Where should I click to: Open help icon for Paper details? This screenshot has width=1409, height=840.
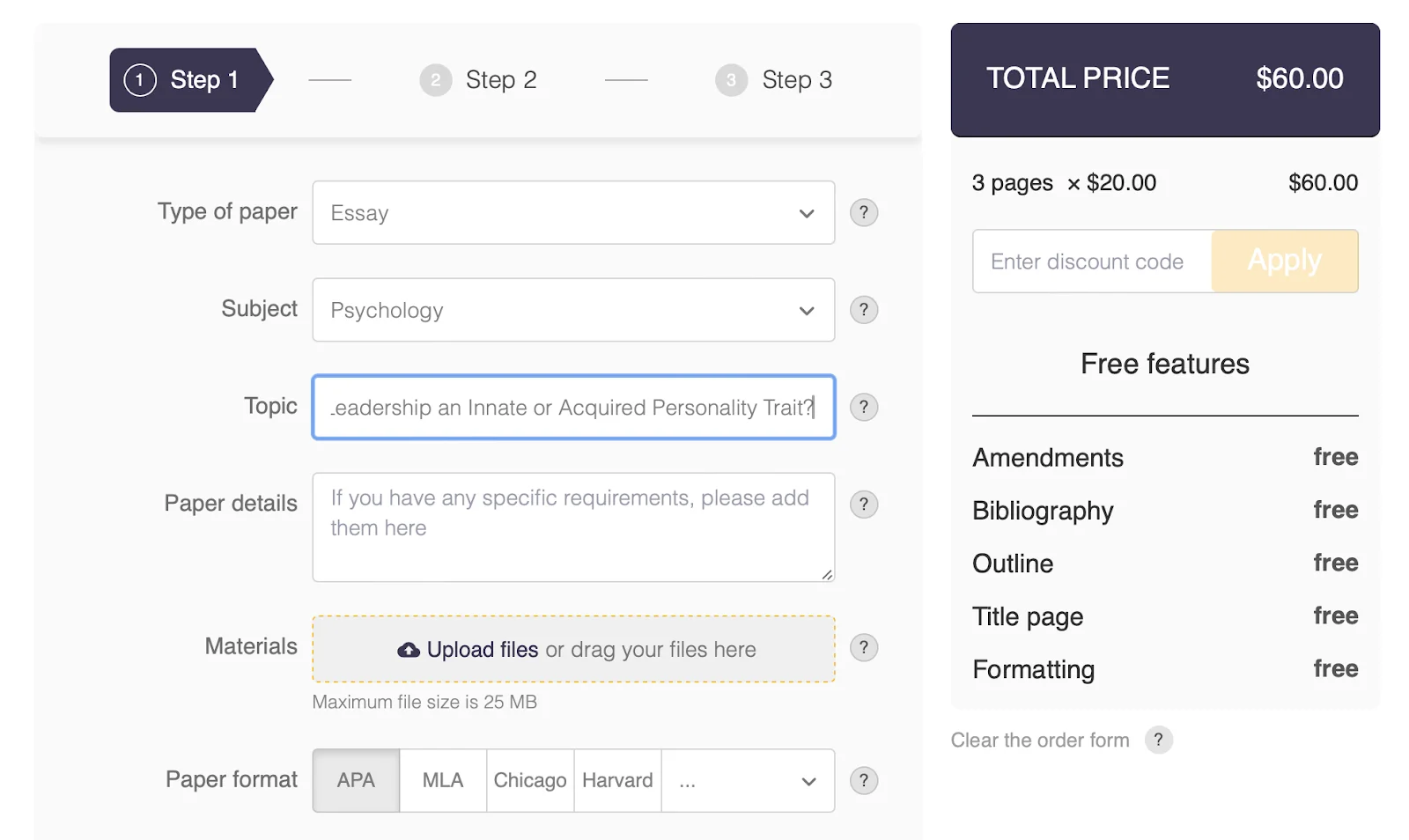863,505
